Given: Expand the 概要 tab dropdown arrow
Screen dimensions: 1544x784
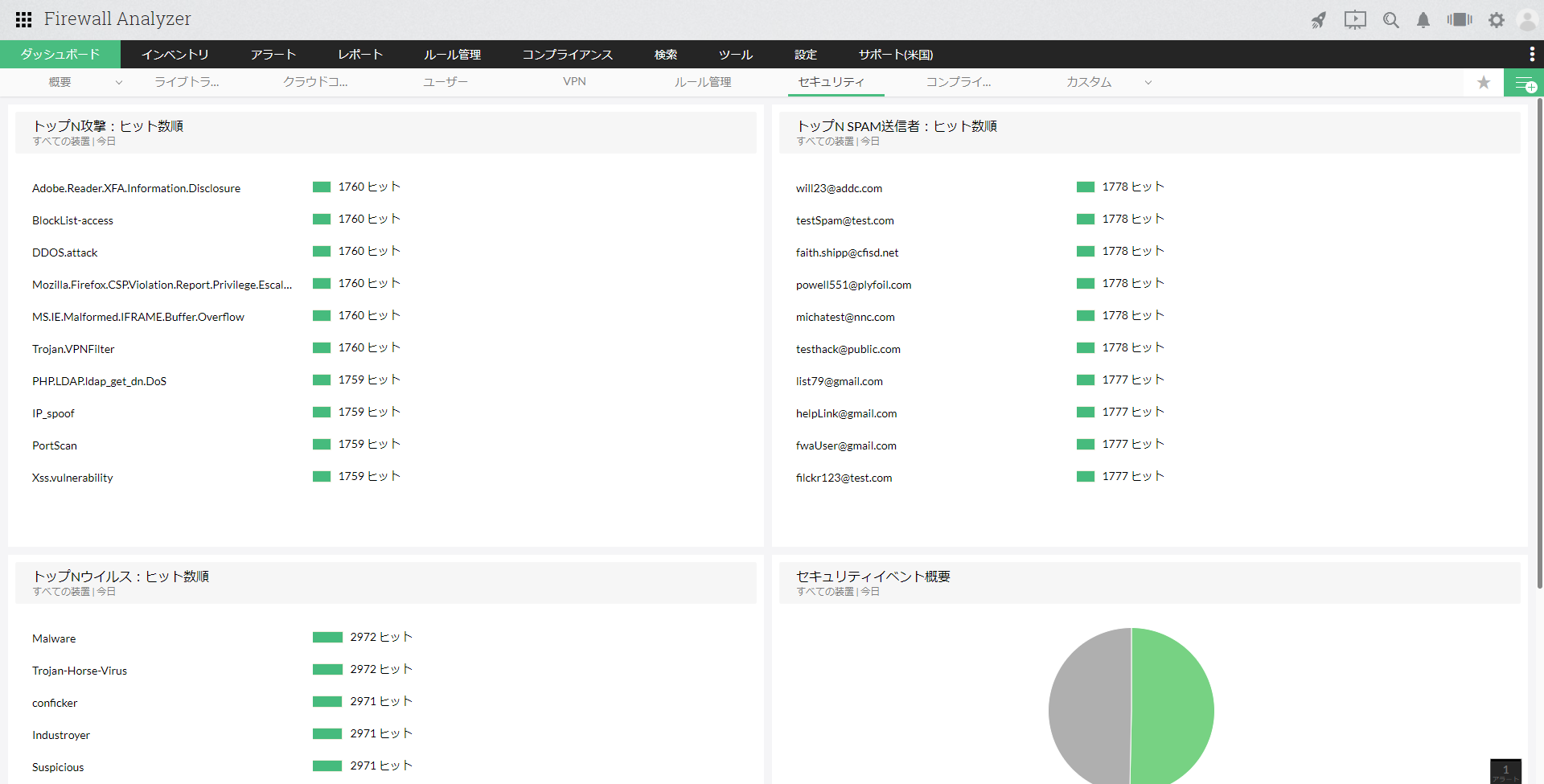Looking at the screenshot, I should click(x=119, y=82).
